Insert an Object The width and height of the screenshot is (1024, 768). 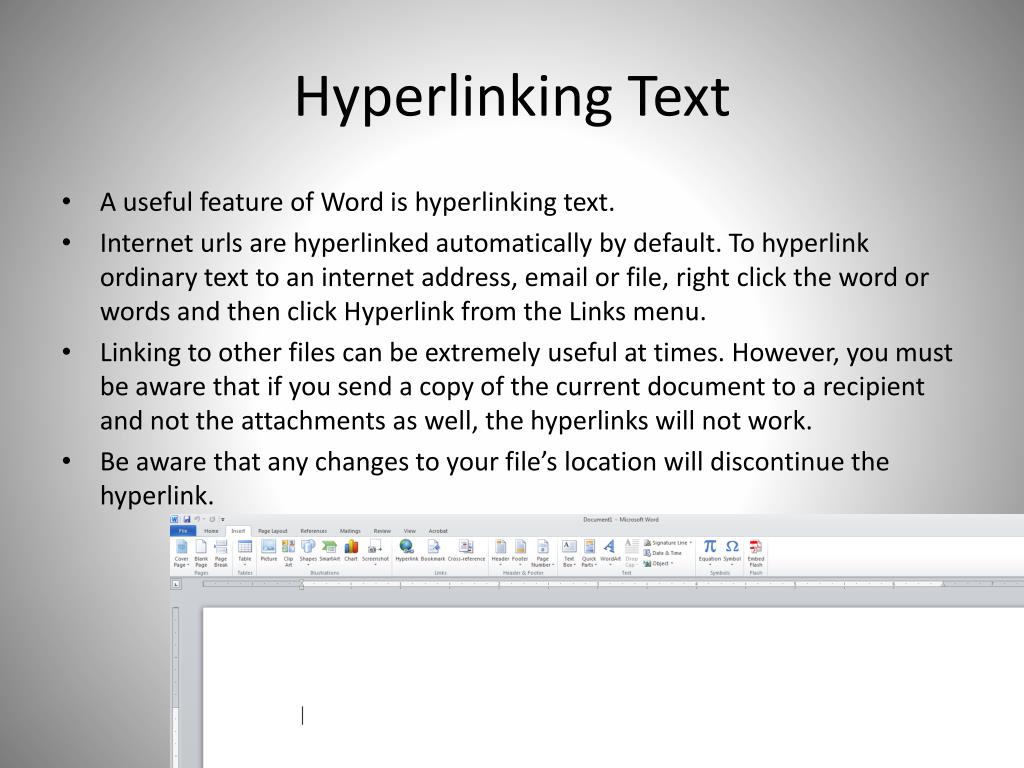[658, 564]
